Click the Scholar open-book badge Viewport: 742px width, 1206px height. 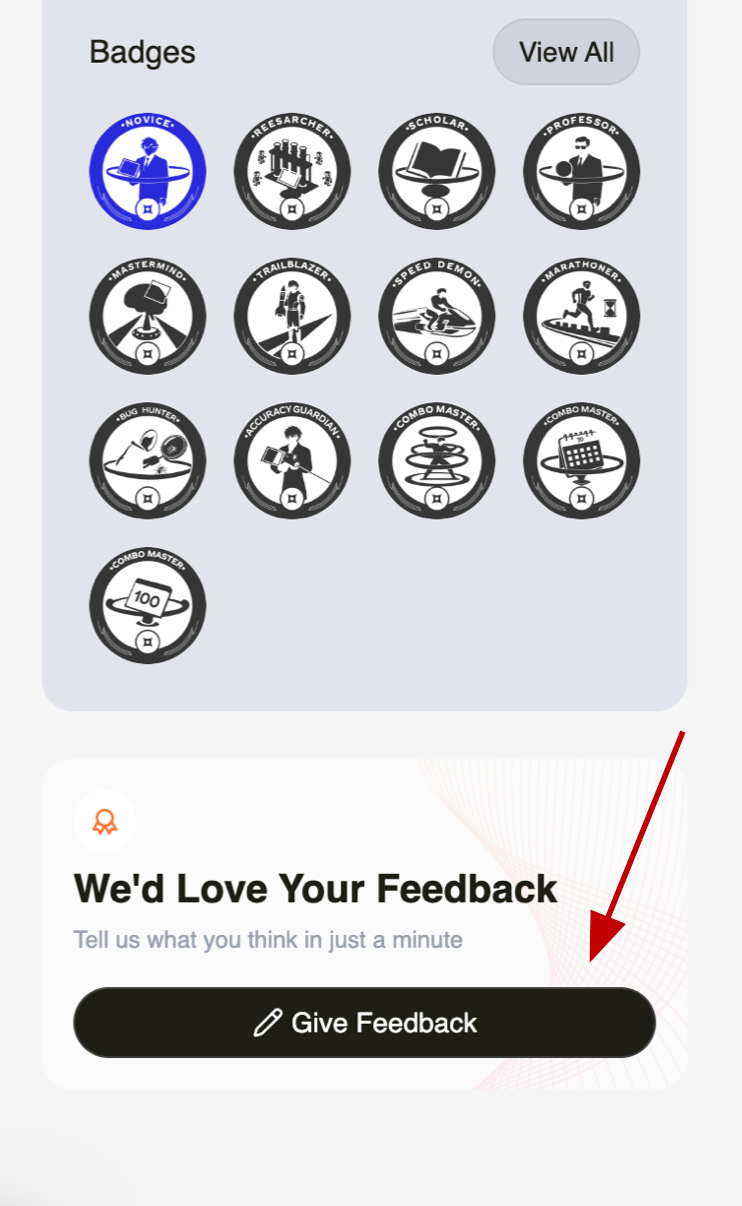437,171
